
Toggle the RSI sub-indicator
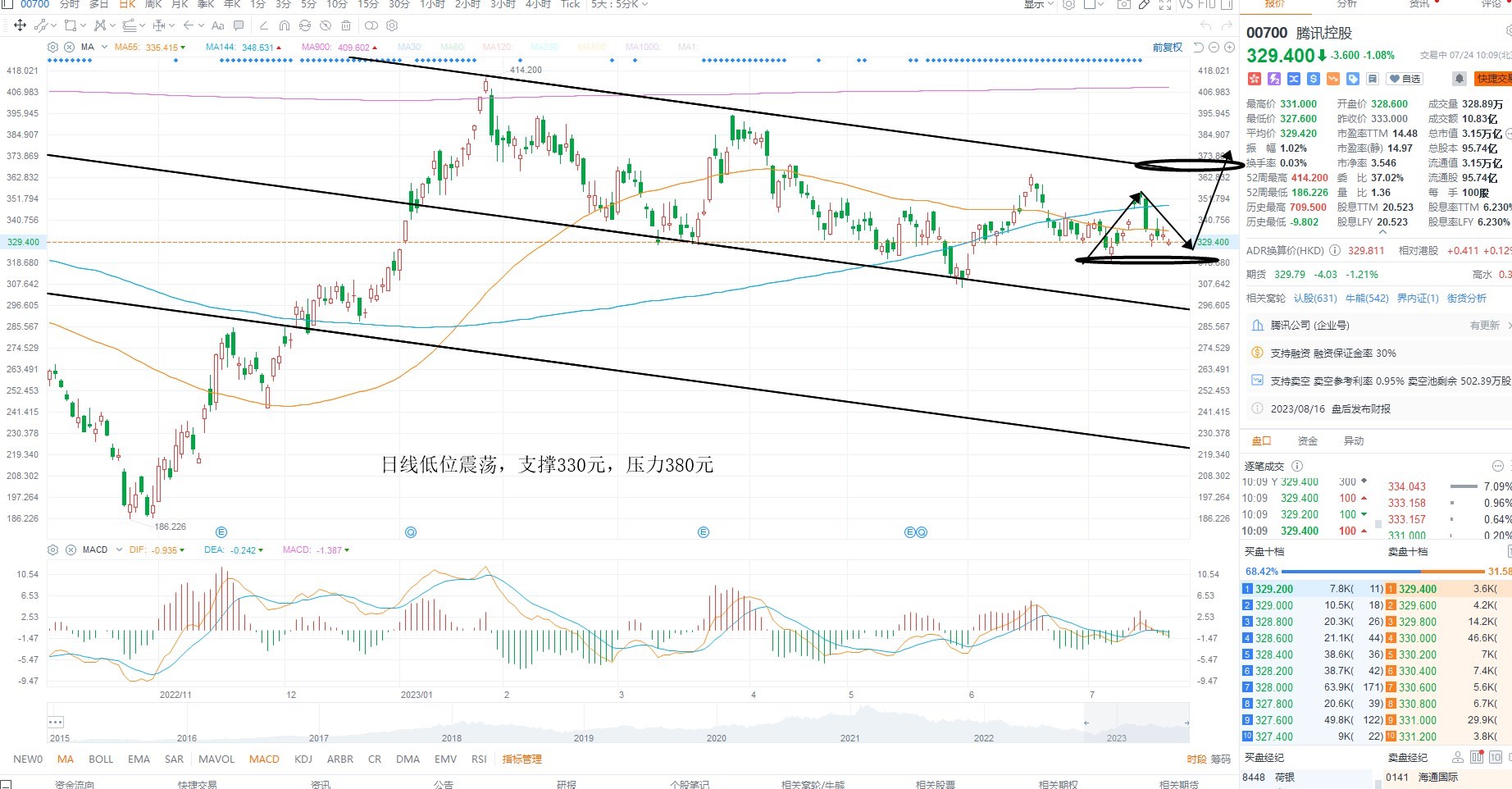480,759
